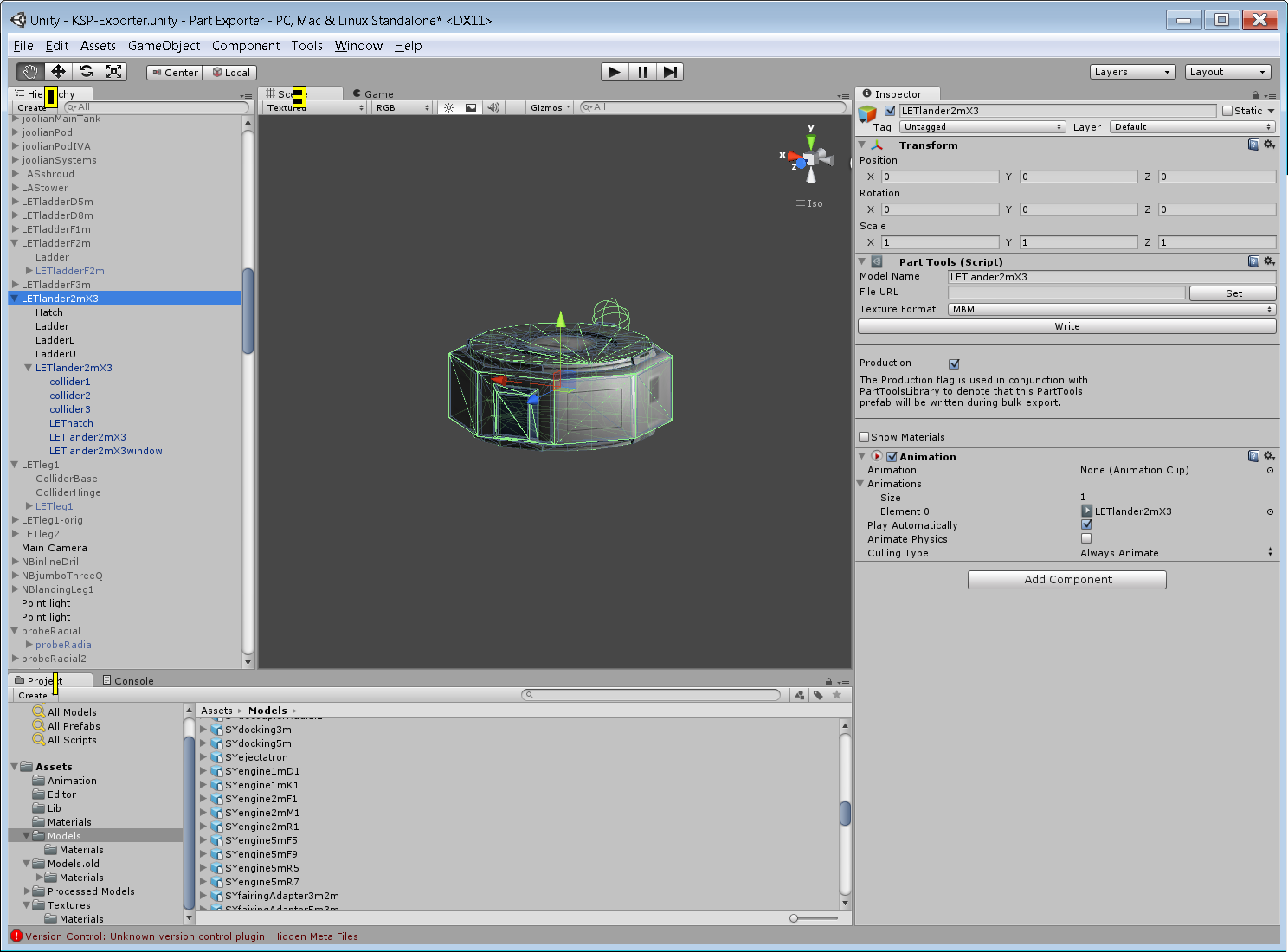Click Models breadcrumb in Project path
Viewport: 1288px width, 952px height.
coord(267,711)
